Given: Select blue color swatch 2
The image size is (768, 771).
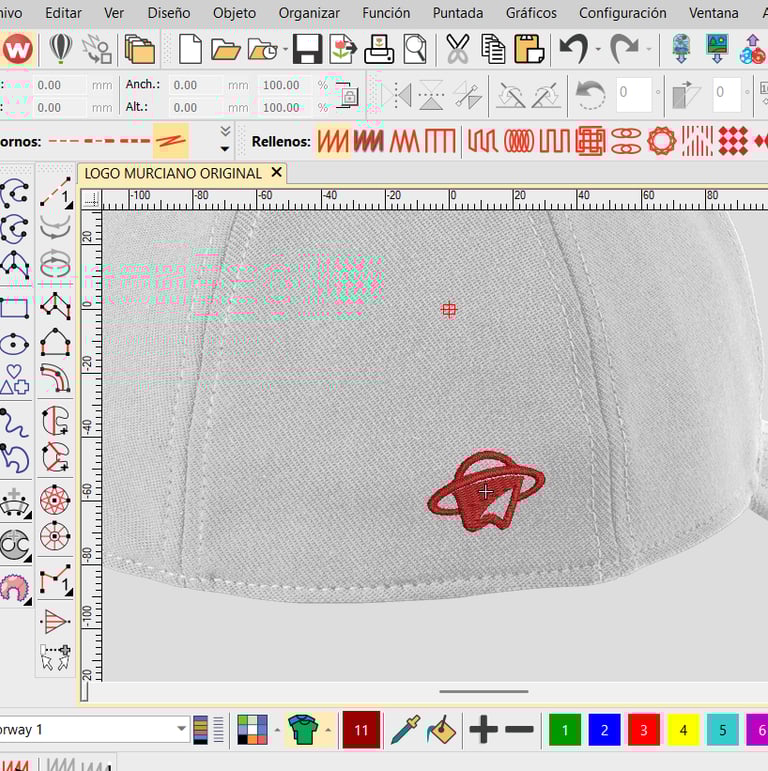Looking at the screenshot, I should coord(604,730).
